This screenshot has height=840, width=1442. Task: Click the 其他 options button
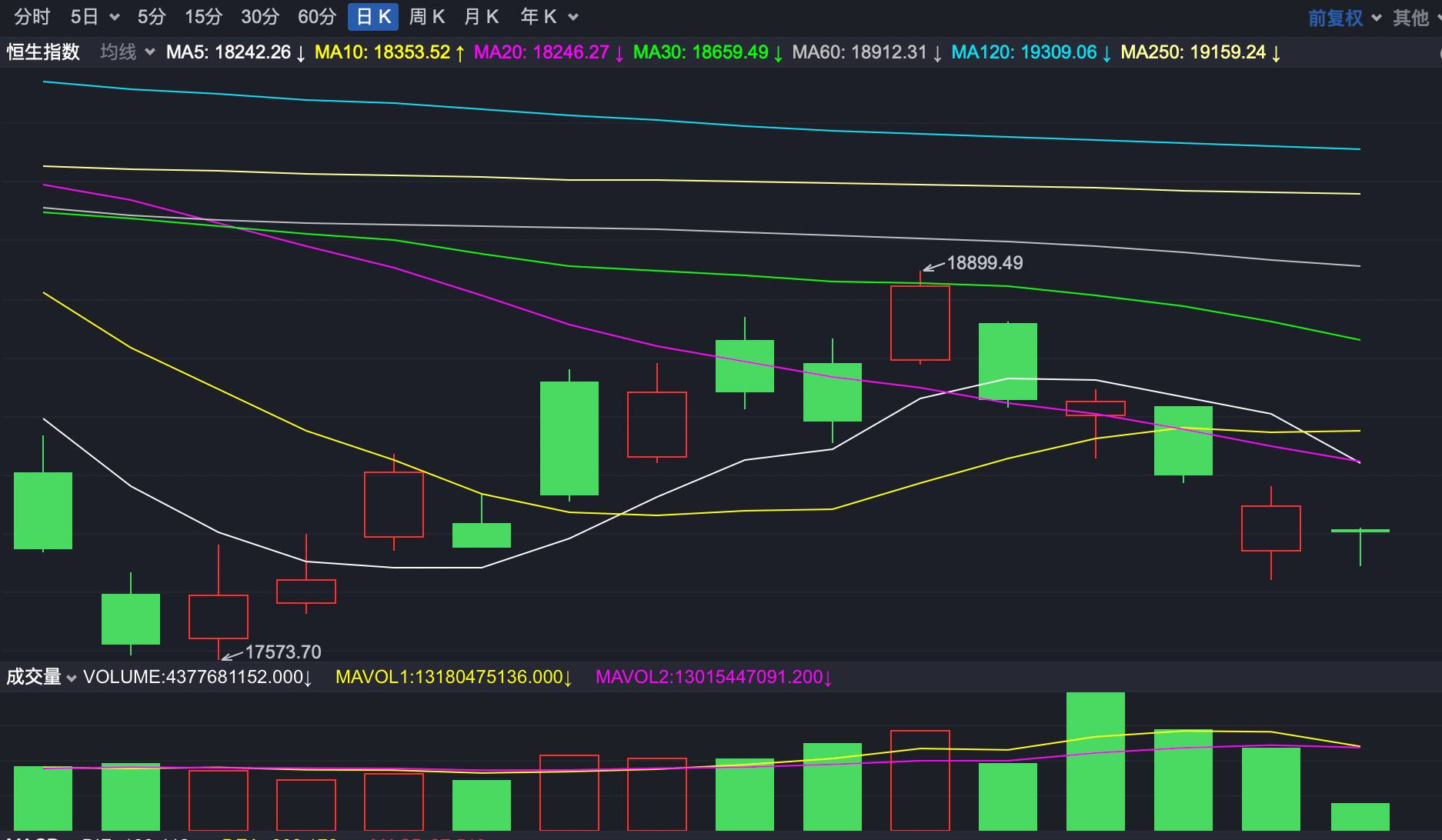1410,18
